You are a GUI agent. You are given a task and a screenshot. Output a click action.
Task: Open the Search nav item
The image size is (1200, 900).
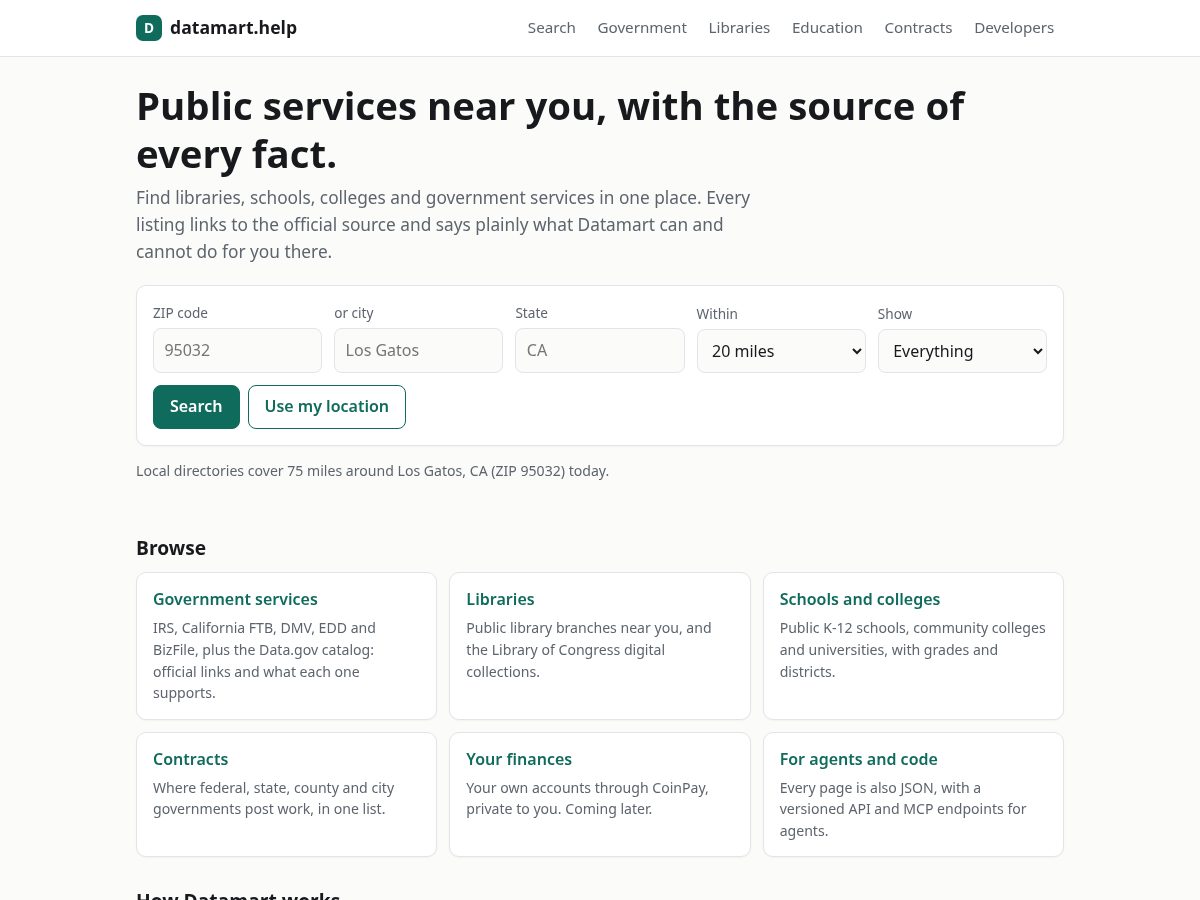(551, 28)
